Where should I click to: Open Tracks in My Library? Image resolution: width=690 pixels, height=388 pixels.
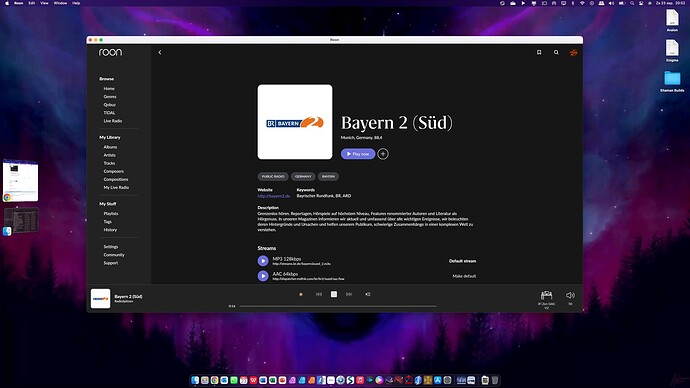109,163
